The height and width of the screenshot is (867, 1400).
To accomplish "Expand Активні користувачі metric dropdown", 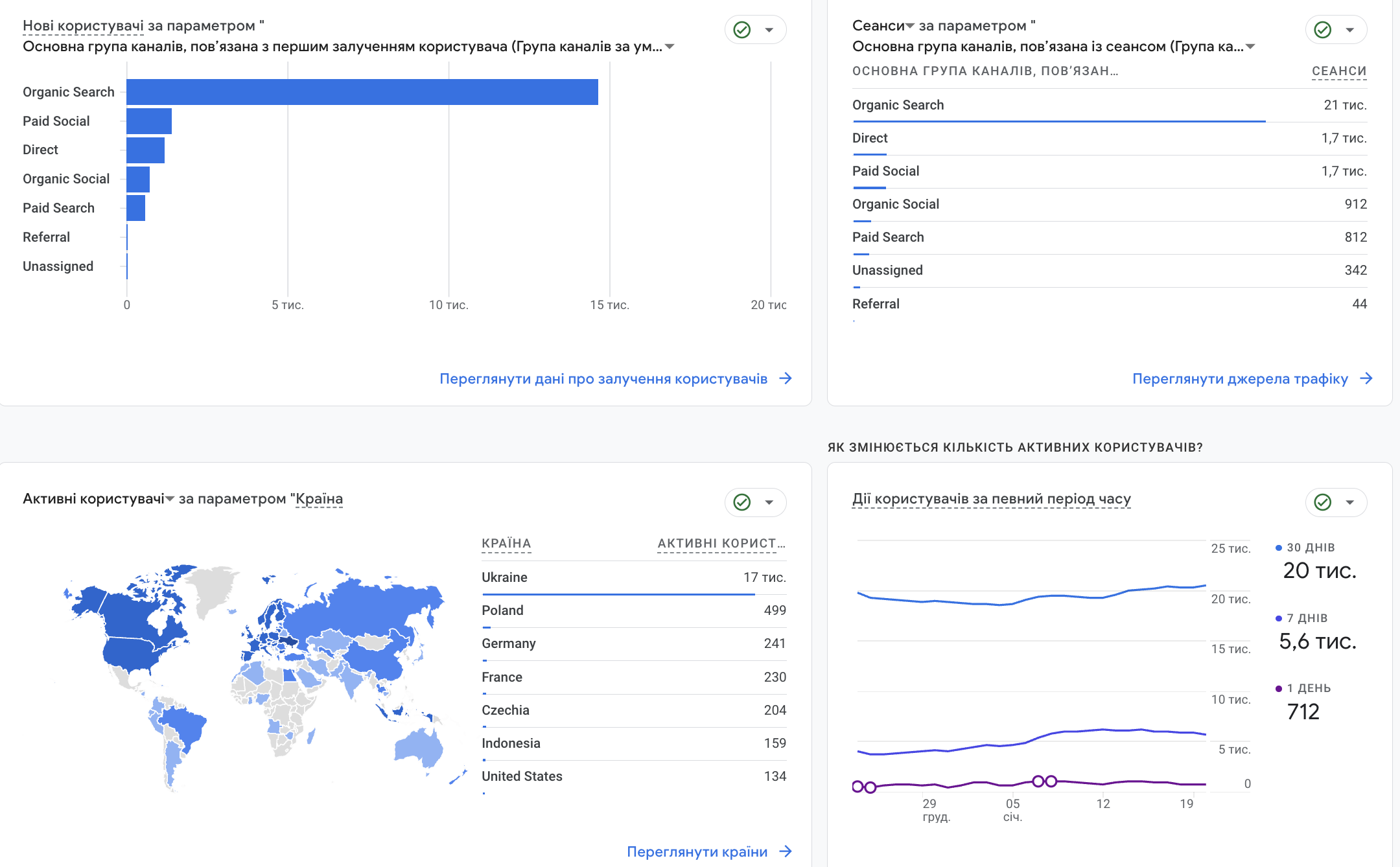I will point(170,499).
